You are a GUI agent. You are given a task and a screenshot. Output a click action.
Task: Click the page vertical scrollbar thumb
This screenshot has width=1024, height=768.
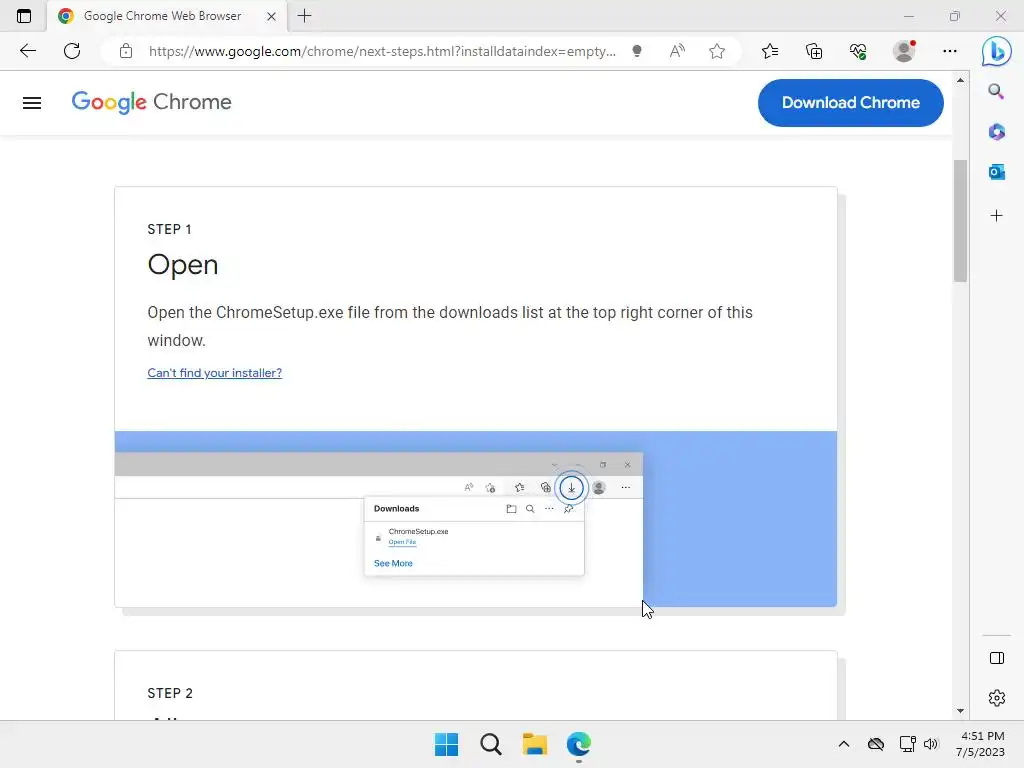point(960,221)
